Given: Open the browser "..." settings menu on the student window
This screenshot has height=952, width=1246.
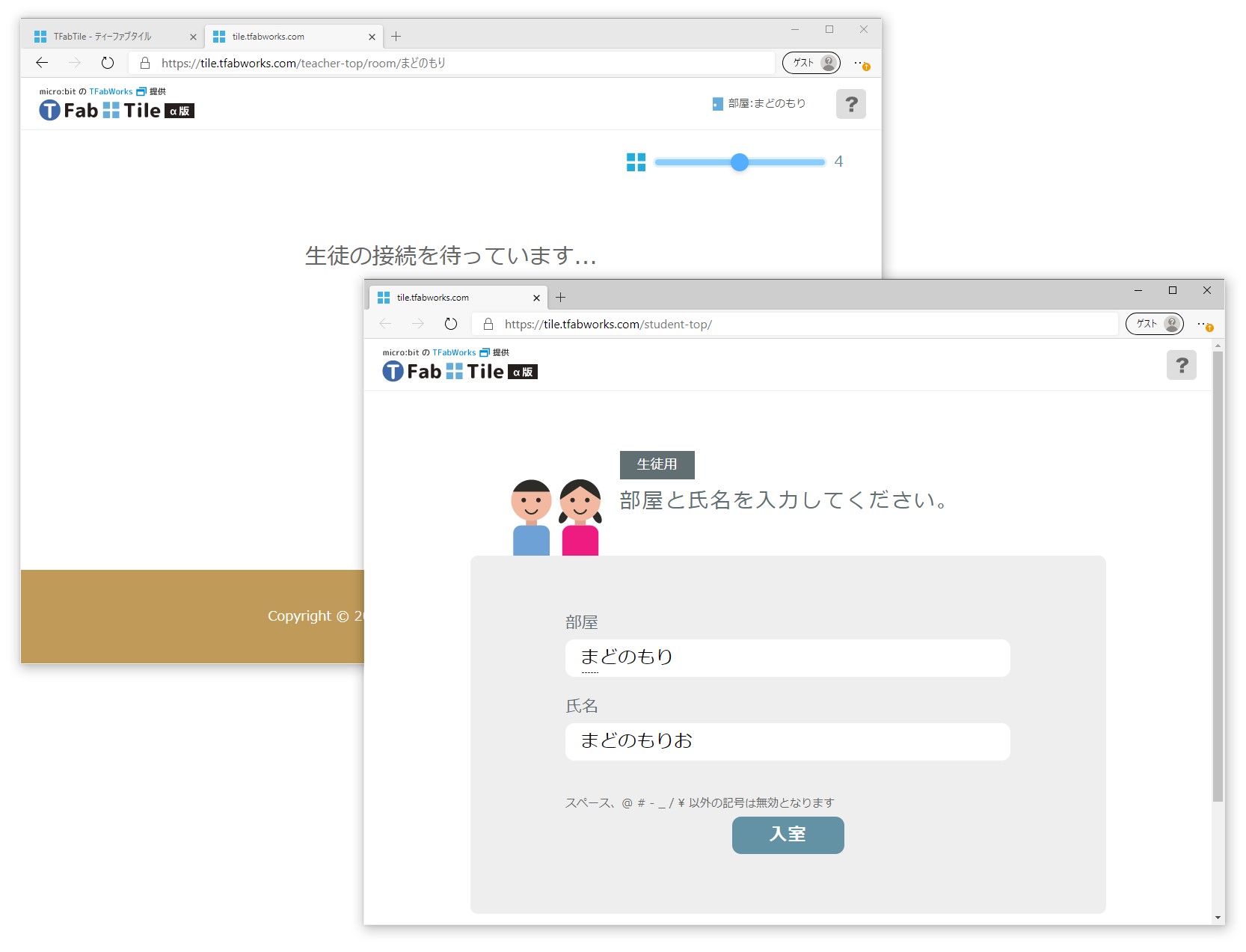Looking at the screenshot, I should coord(1205,324).
